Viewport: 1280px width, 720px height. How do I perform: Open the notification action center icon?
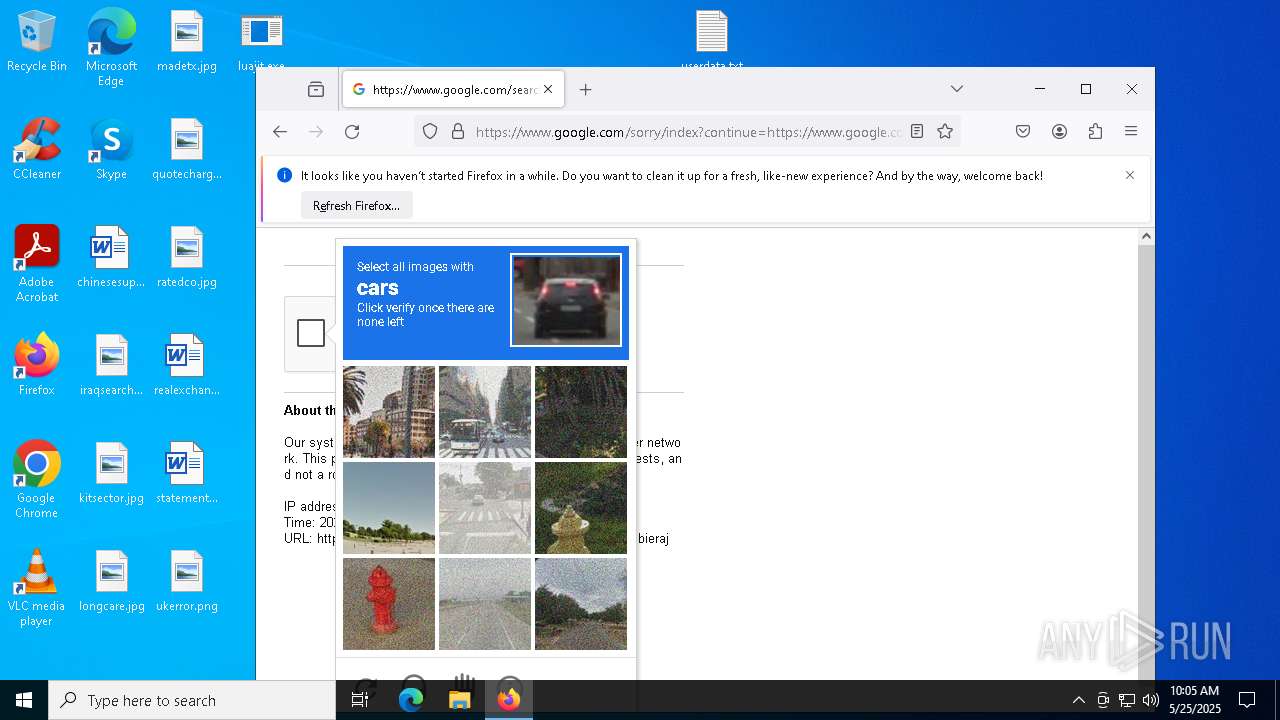coord(1247,700)
